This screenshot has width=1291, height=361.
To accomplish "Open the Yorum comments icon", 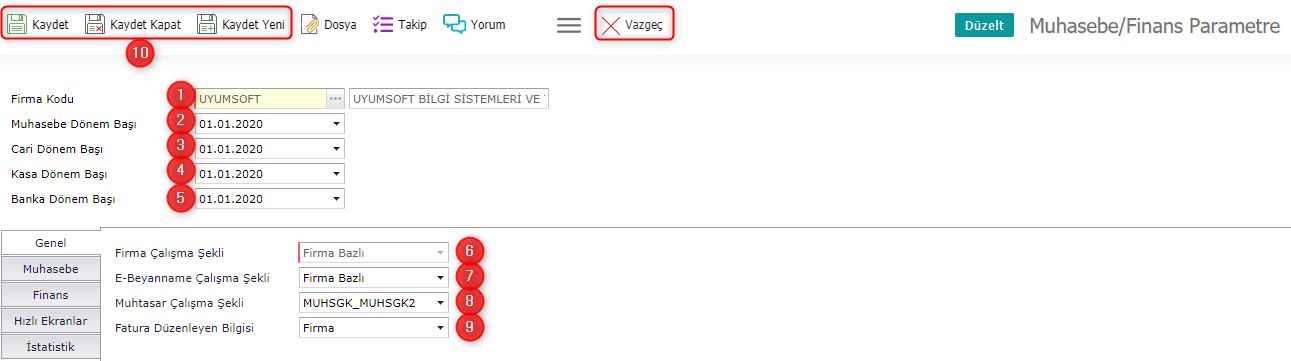I will pyautogui.click(x=455, y=24).
